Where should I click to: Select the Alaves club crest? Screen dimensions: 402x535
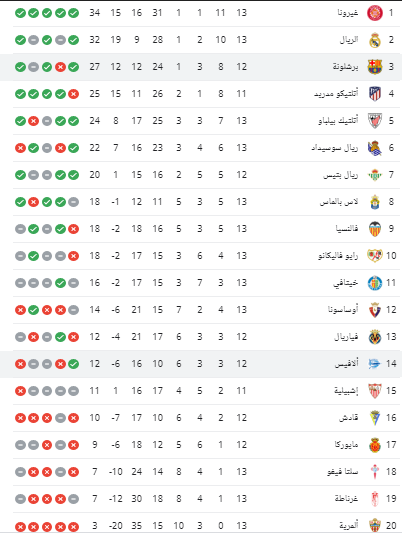pos(375,364)
